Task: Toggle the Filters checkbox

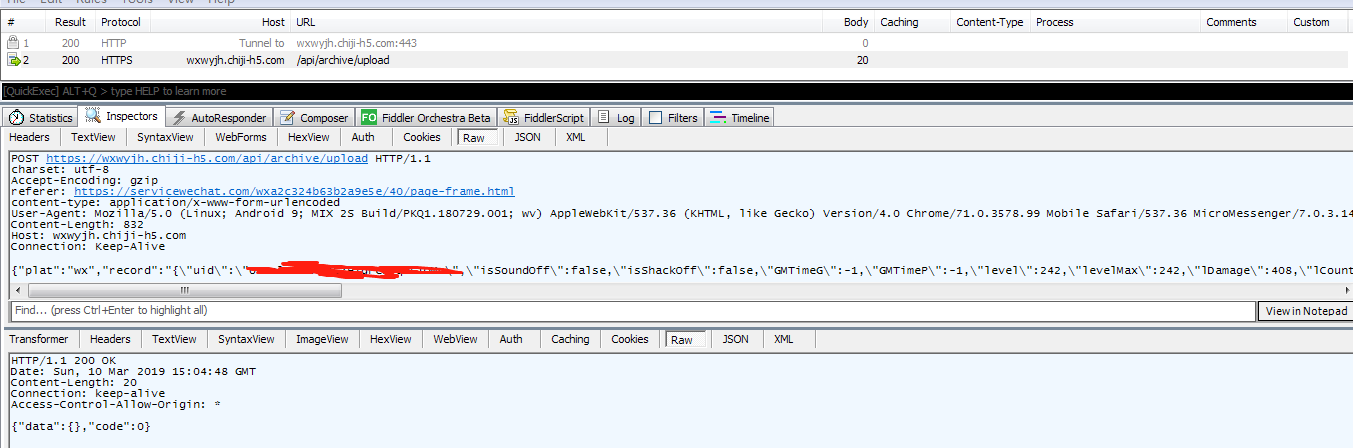Action: click(656, 118)
